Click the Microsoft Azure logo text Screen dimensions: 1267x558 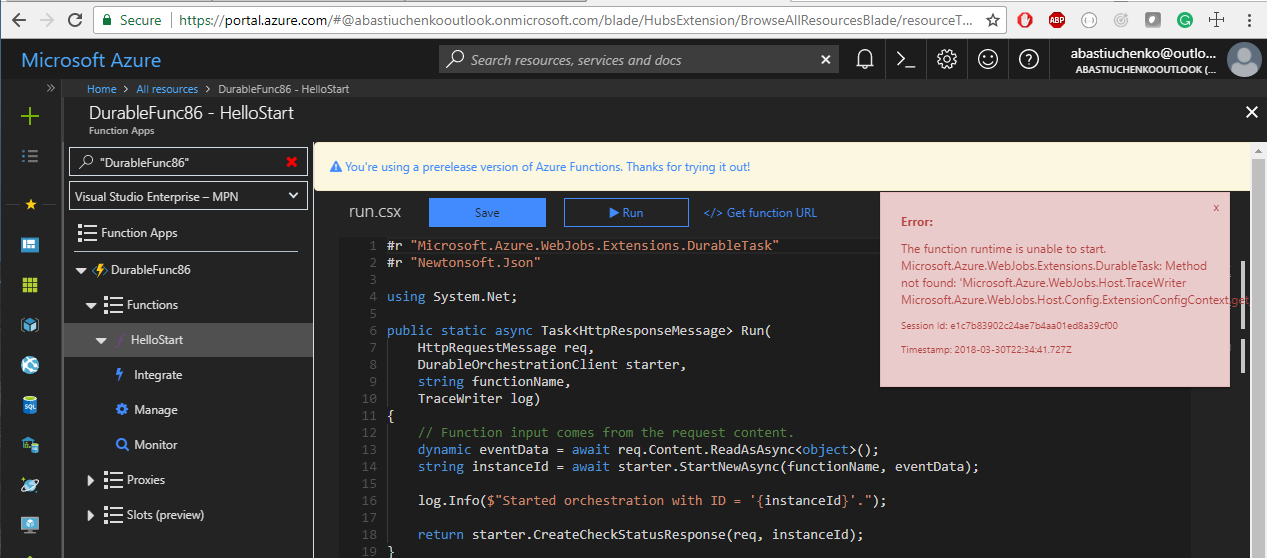pos(91,60)
